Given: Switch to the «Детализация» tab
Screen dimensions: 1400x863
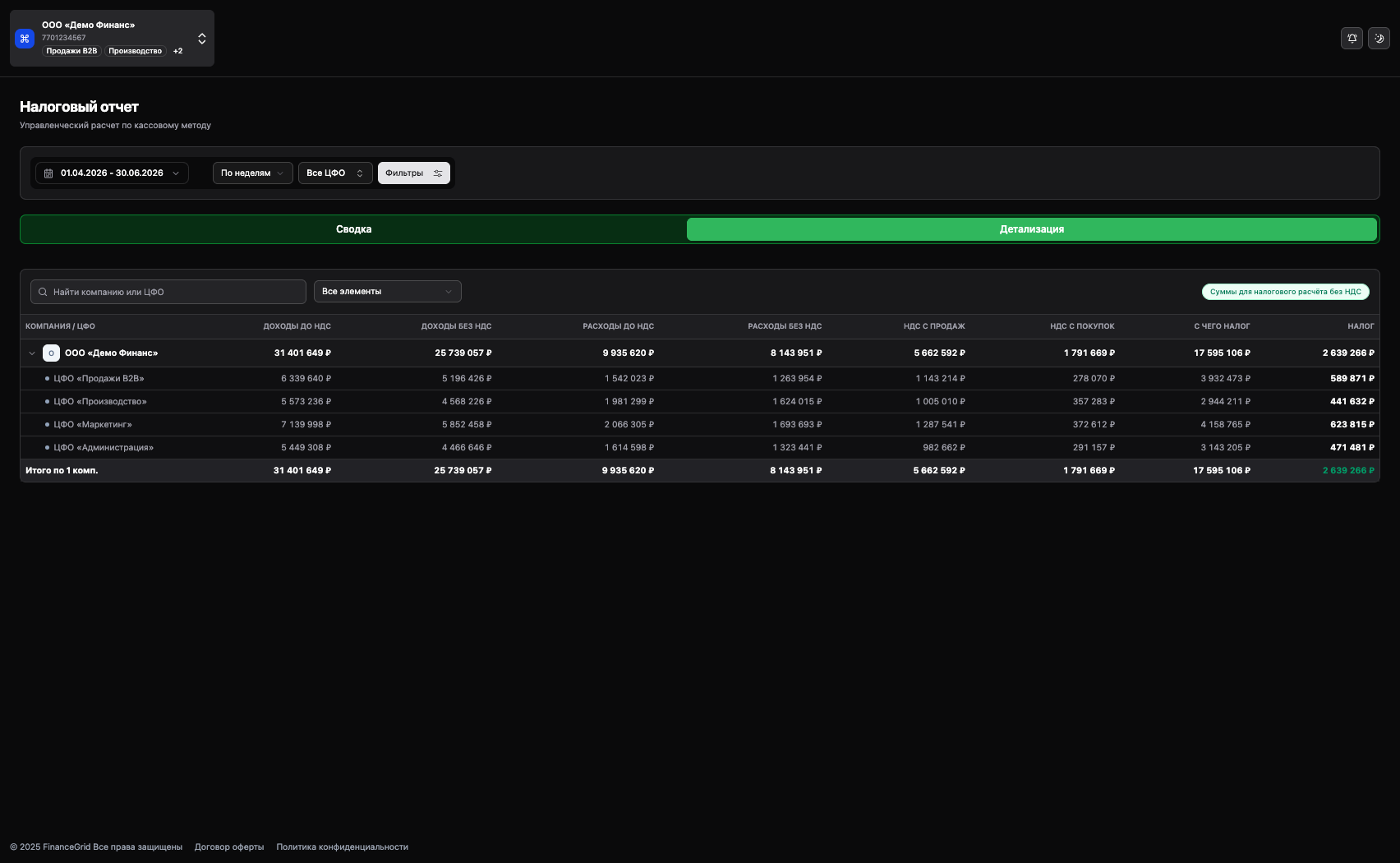Looking at the screenshot, I should pos(1032,229).
